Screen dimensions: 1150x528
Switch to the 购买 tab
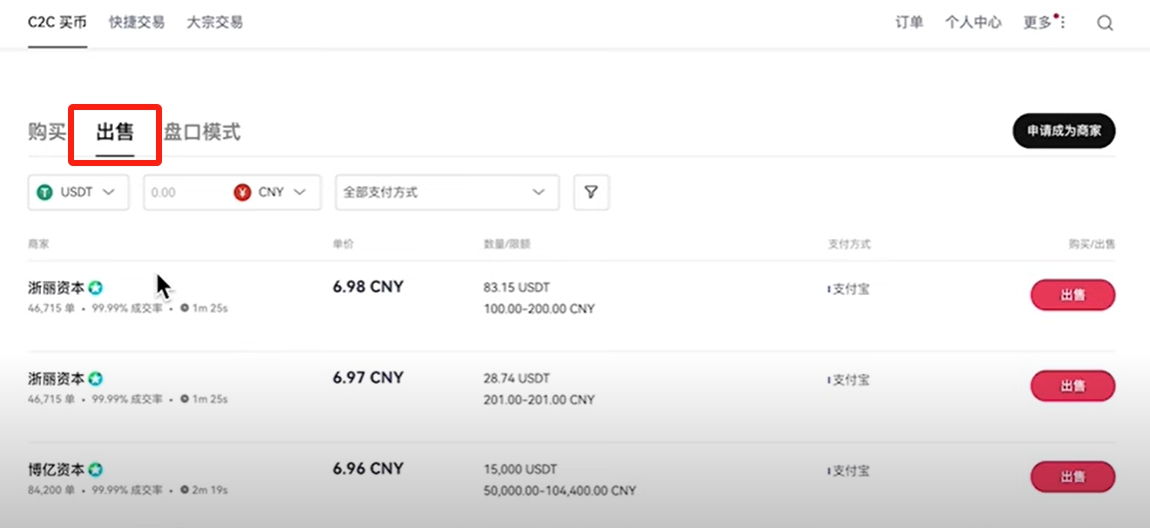[x=47, y=132]
